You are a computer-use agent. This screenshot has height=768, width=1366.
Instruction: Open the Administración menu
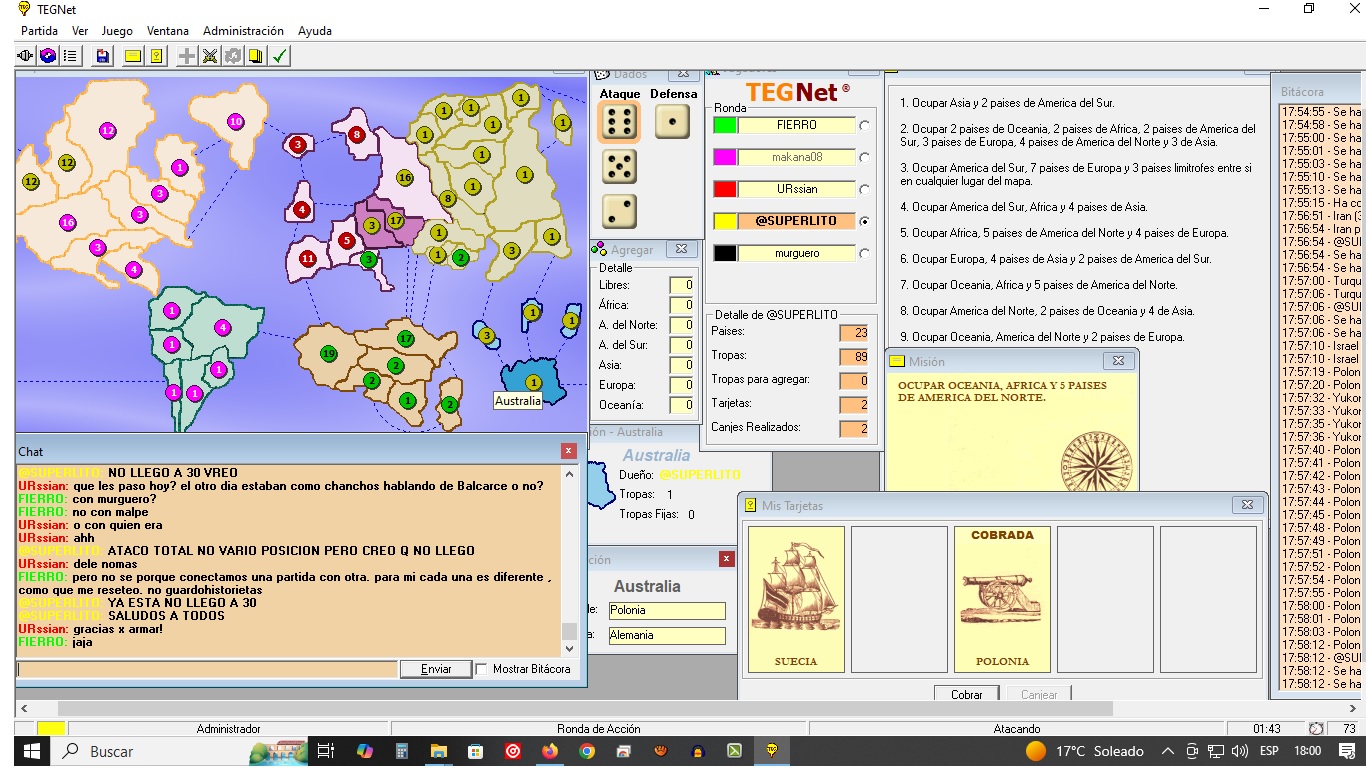coord(243,31)
